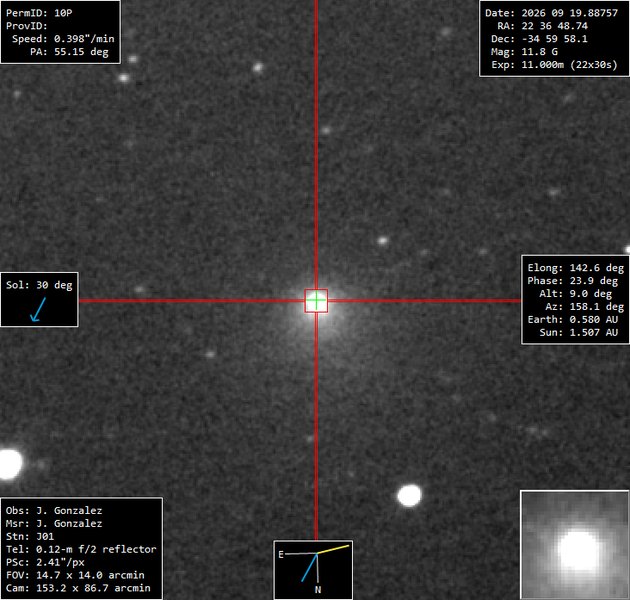The height and width of the screenshot is (600, 630).
Task: Select the PSc: 2.41"/px value
Action: [x=45, y=562]
